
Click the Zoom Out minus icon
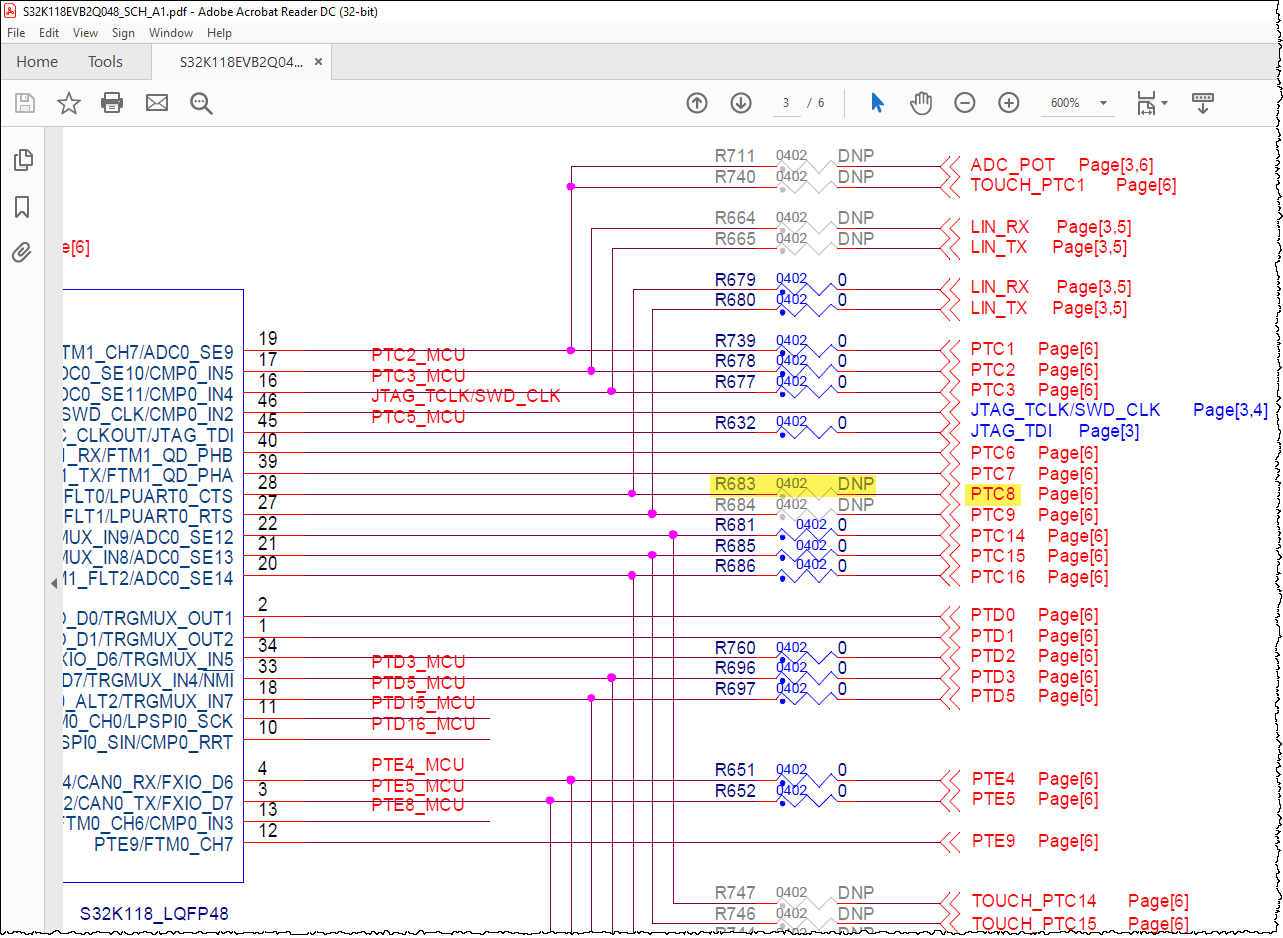(x=964, y=102)
